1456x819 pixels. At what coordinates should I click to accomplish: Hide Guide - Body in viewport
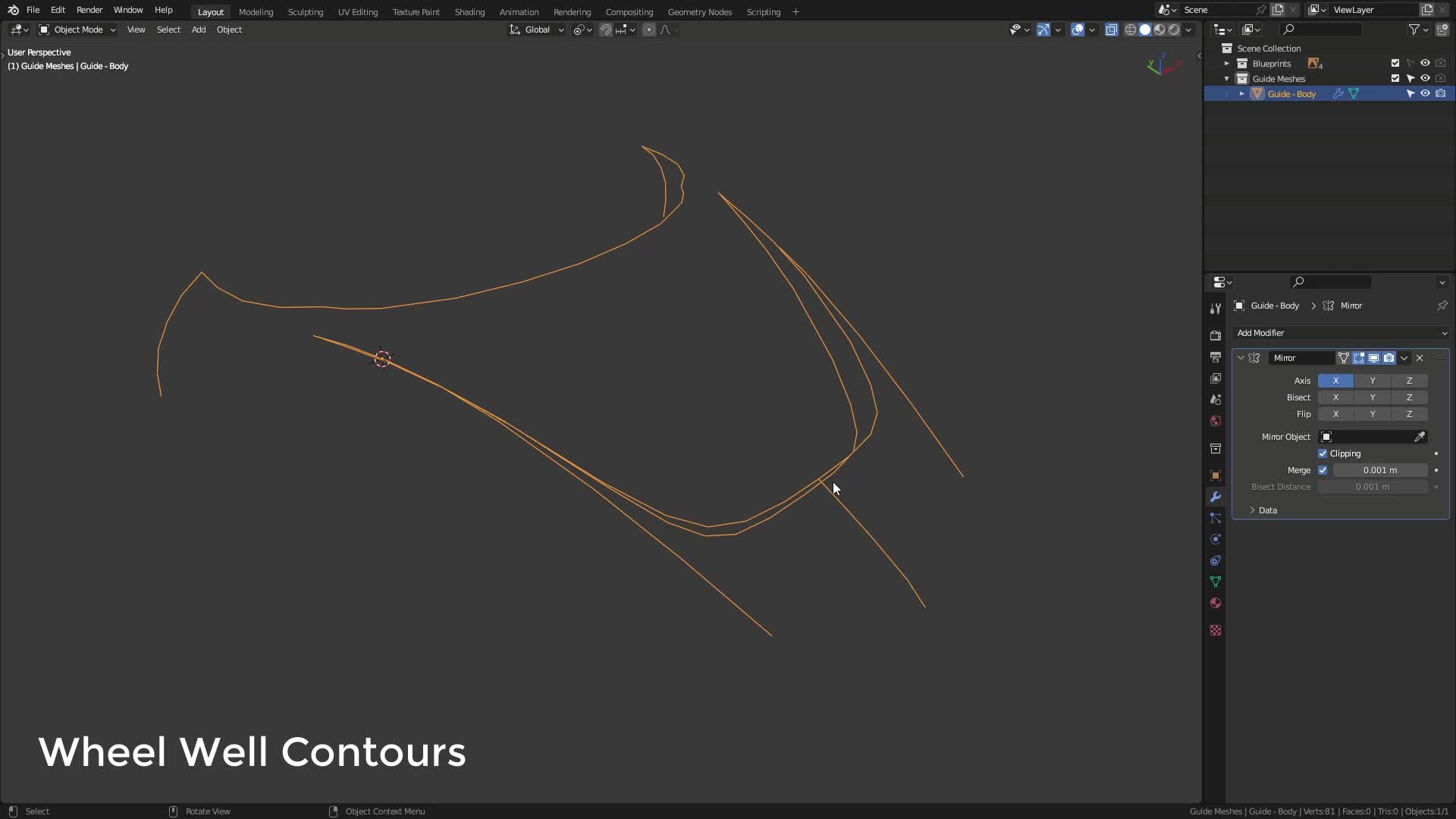click(x=1425, y=94)
